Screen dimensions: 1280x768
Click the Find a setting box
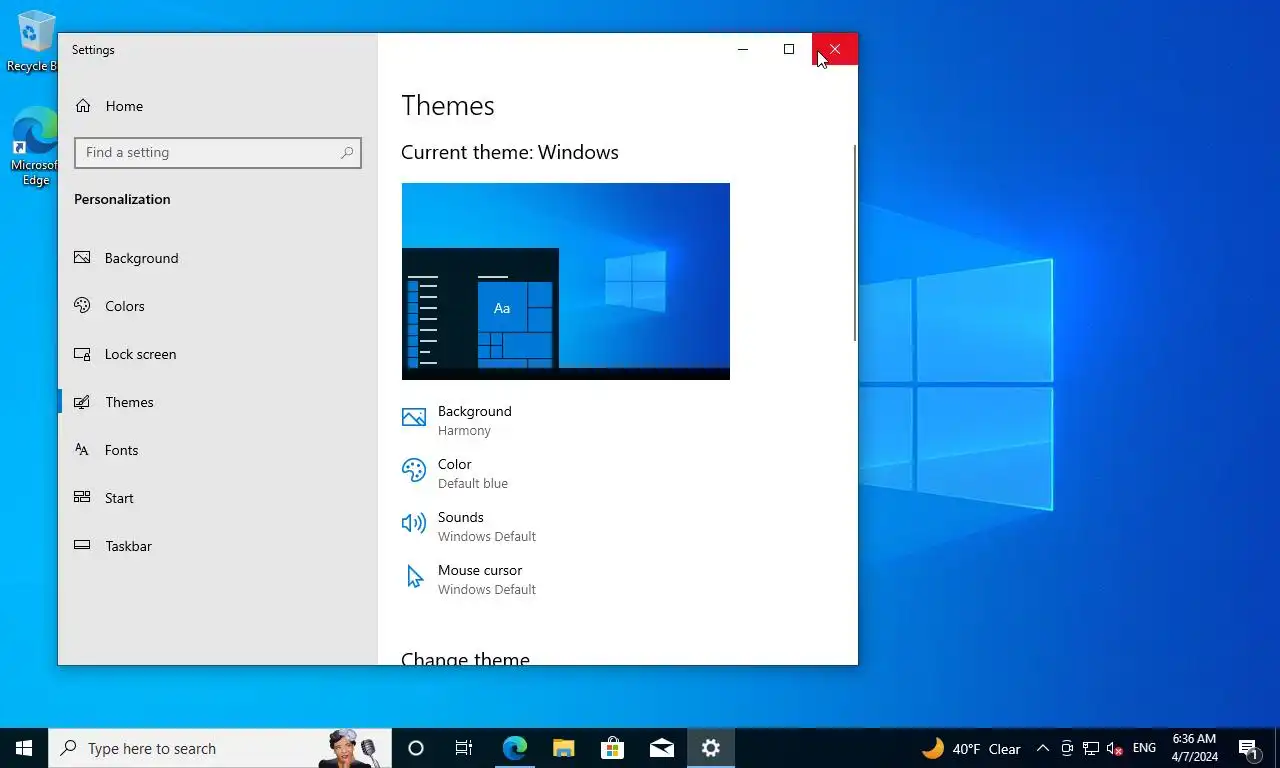point(217,152)
